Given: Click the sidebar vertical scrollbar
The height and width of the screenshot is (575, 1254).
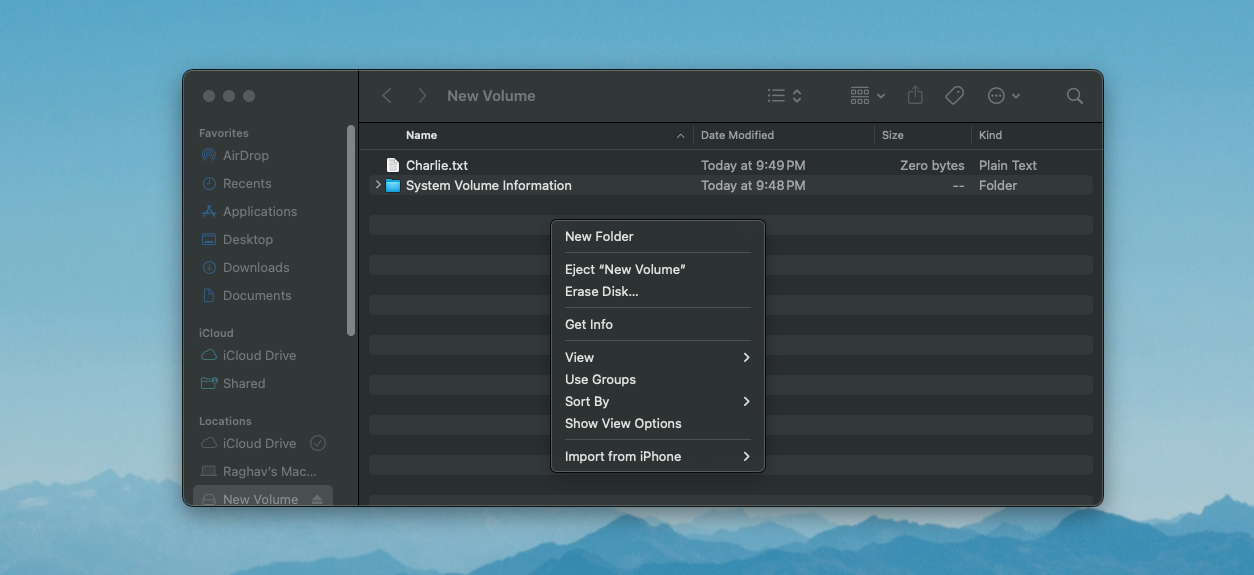Looking at the screenshot, I should pos(350,230).
